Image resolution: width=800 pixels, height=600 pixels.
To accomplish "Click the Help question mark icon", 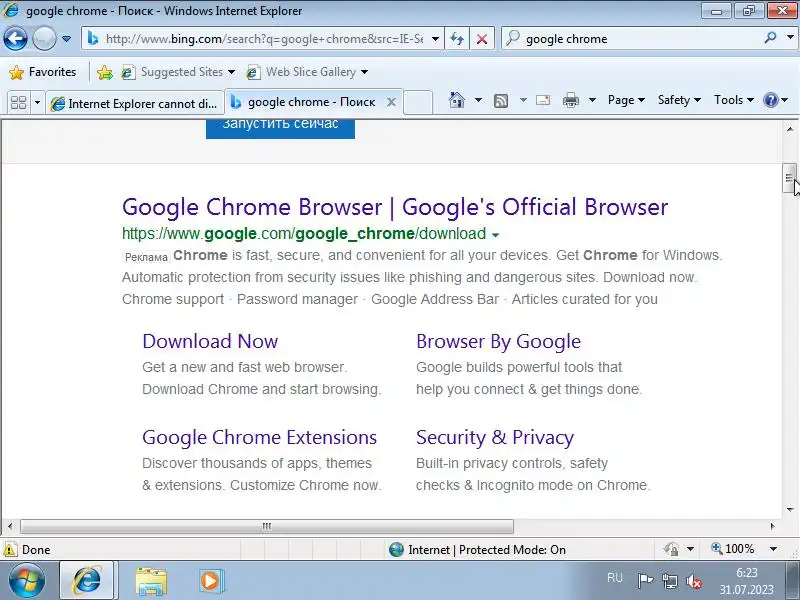I will pos(770,100).
